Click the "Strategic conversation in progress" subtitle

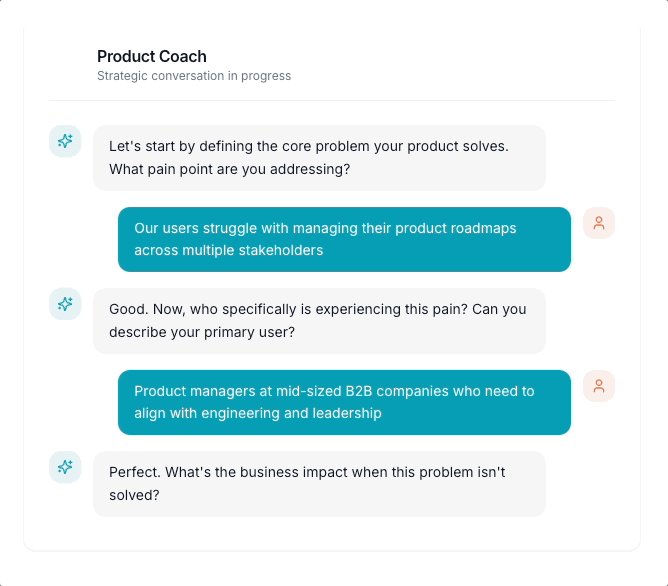[x=194, y=76]
